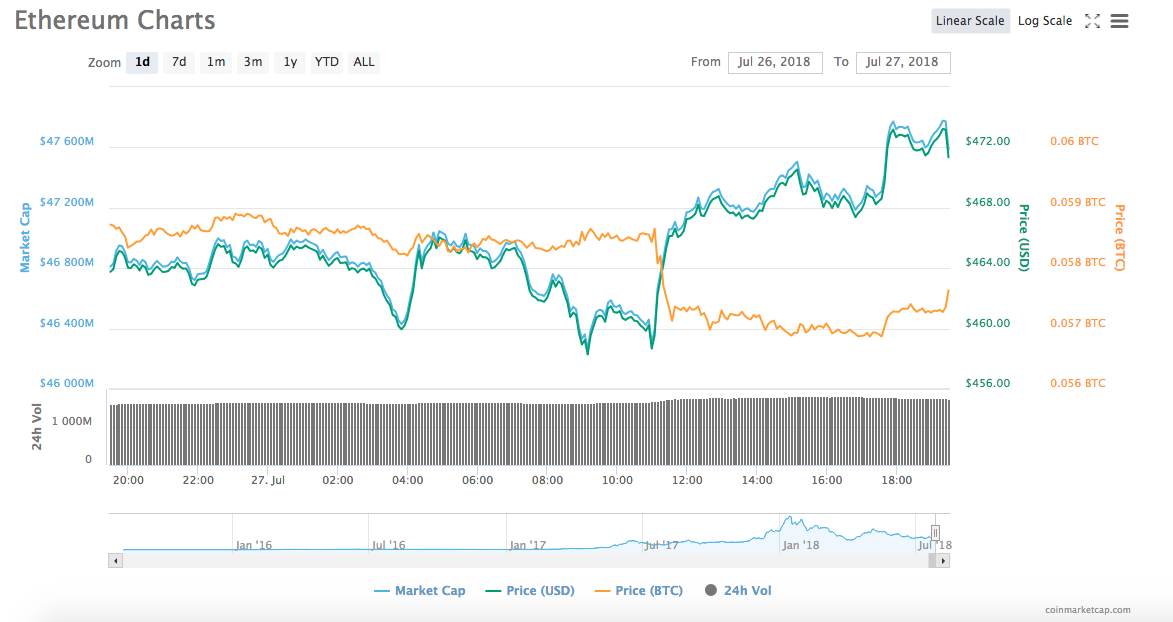1173x622 pixels.
Task: Click the $472.00 price axis label
Action: coord(987,141)
